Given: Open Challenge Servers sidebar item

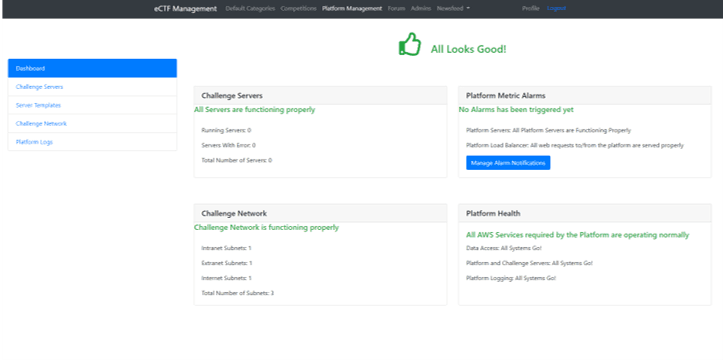Looking at the screenshot, I should [92, 87].
